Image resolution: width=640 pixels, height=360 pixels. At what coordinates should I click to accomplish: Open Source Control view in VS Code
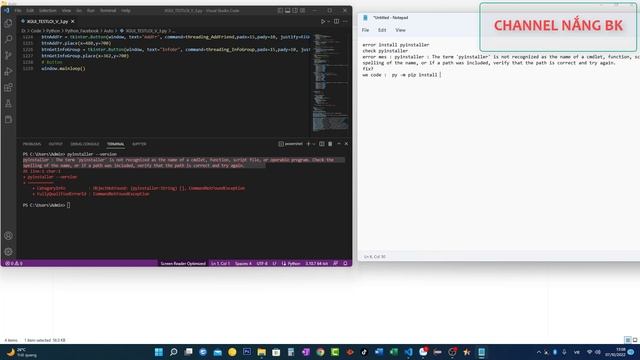tap(8, 56)
